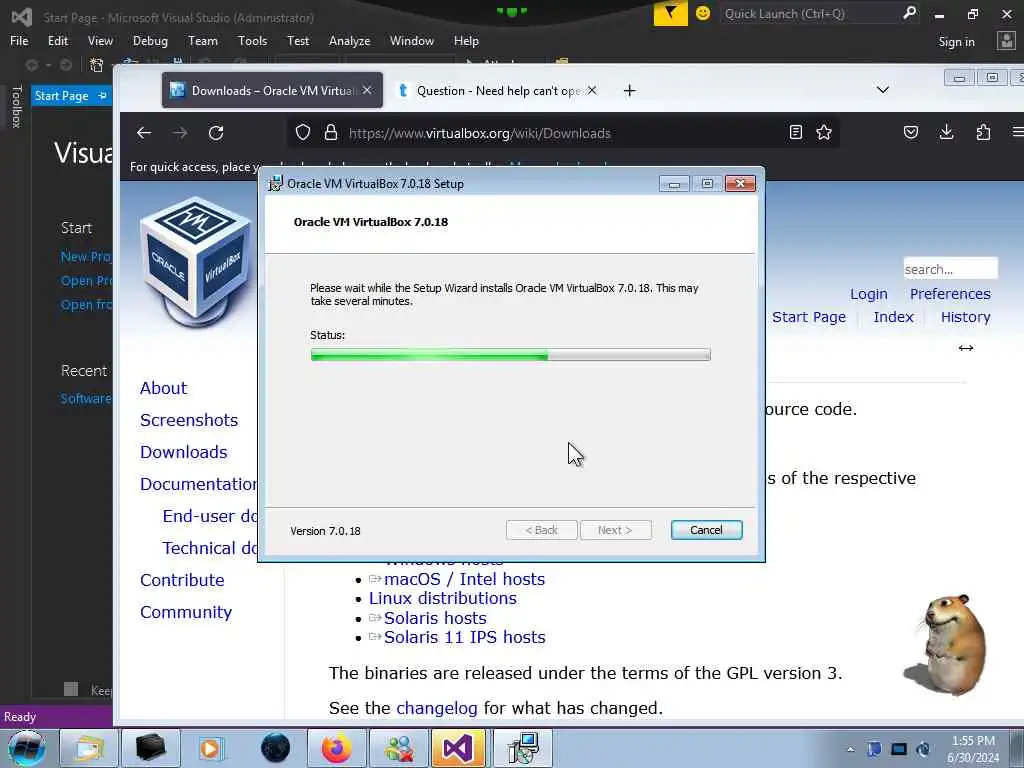Image resolution: width=1024 pixels, height=768 pixels.
Task: Open Visual Studio Help menu
Action: pos(466,40)
